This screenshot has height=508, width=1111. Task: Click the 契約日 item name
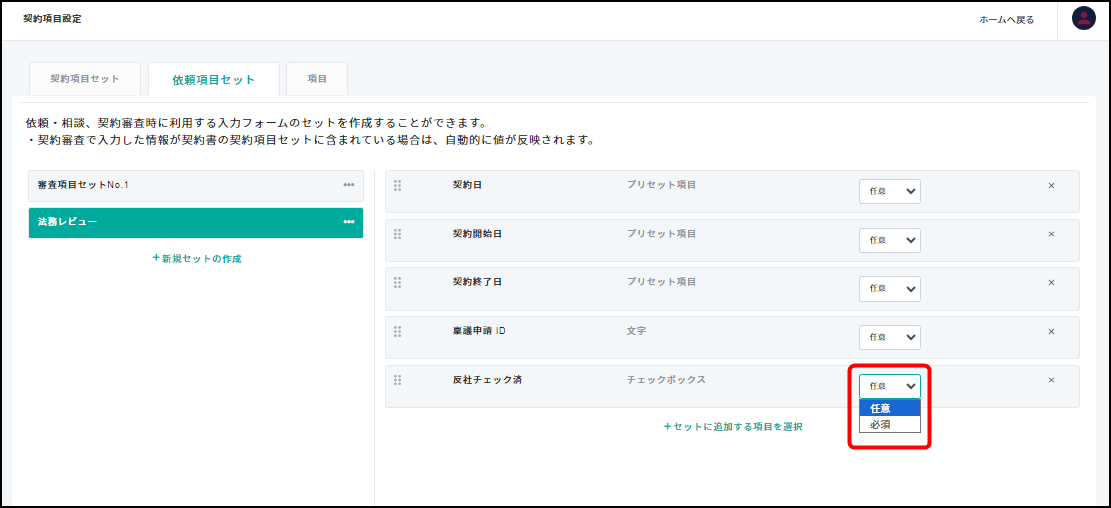tap(467, 185)
